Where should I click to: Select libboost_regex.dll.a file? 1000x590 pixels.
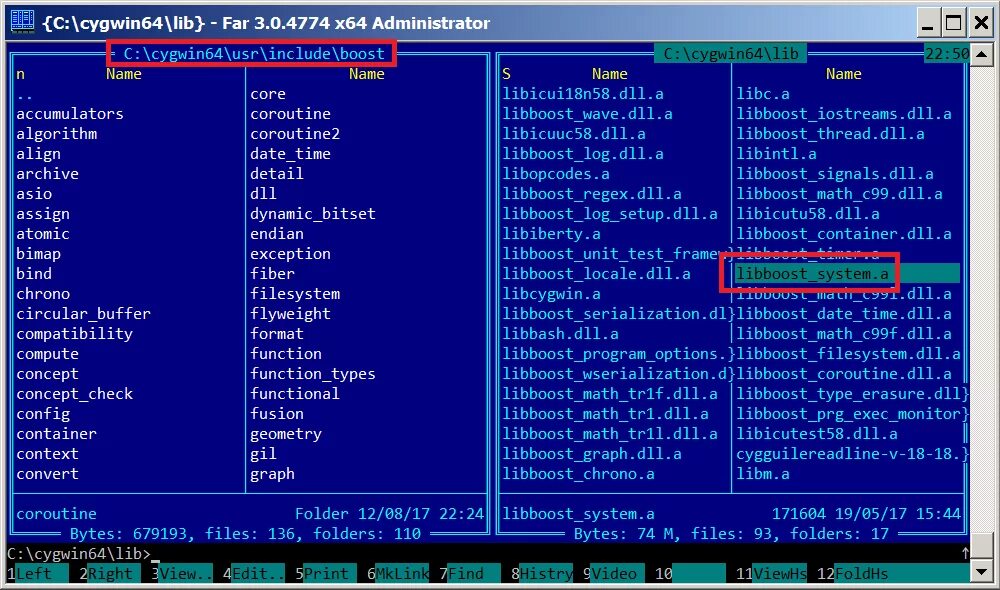[592, 194]
